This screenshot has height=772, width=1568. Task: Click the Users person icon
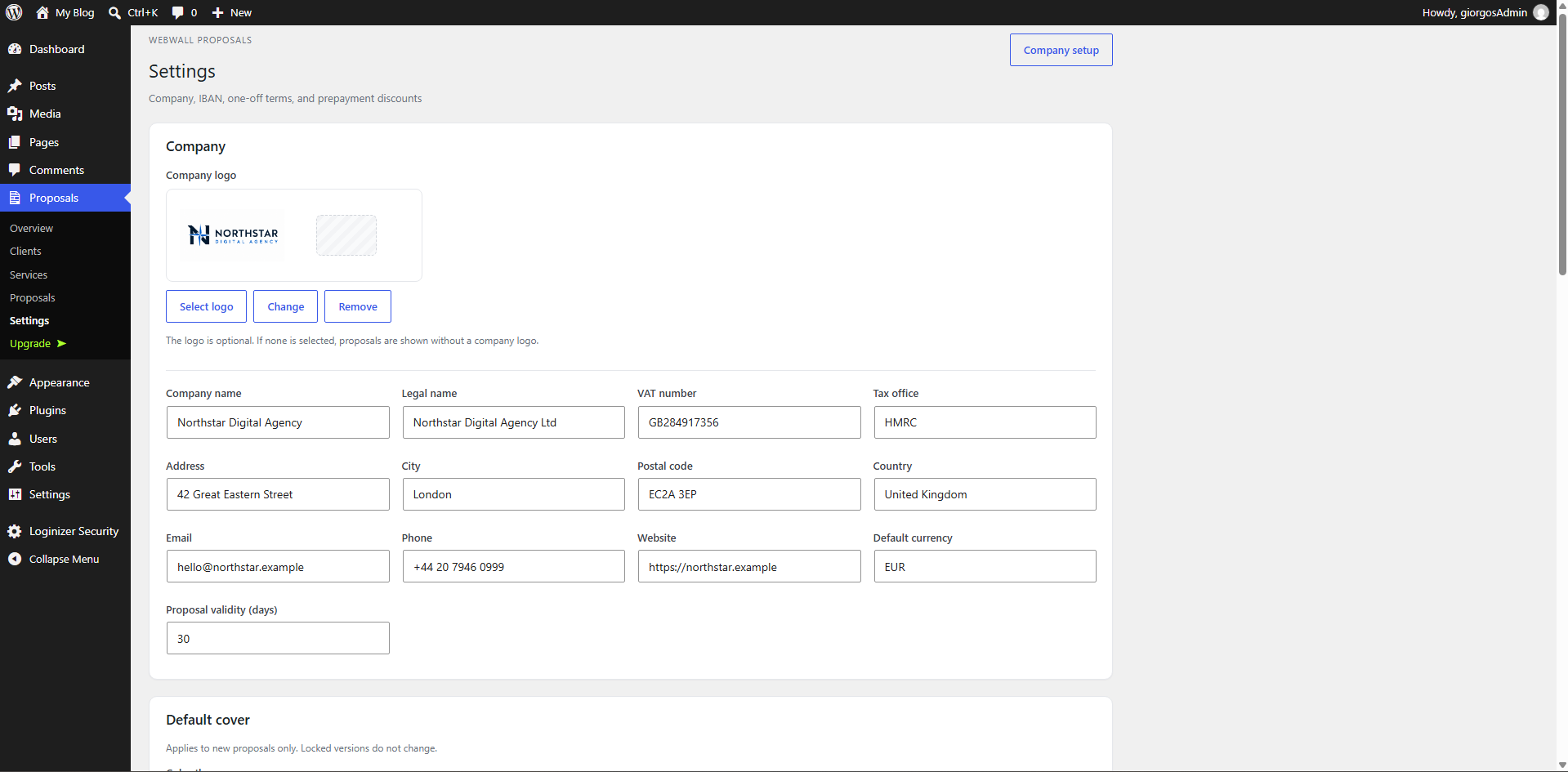pyautogui.click(x=15, y=439)
